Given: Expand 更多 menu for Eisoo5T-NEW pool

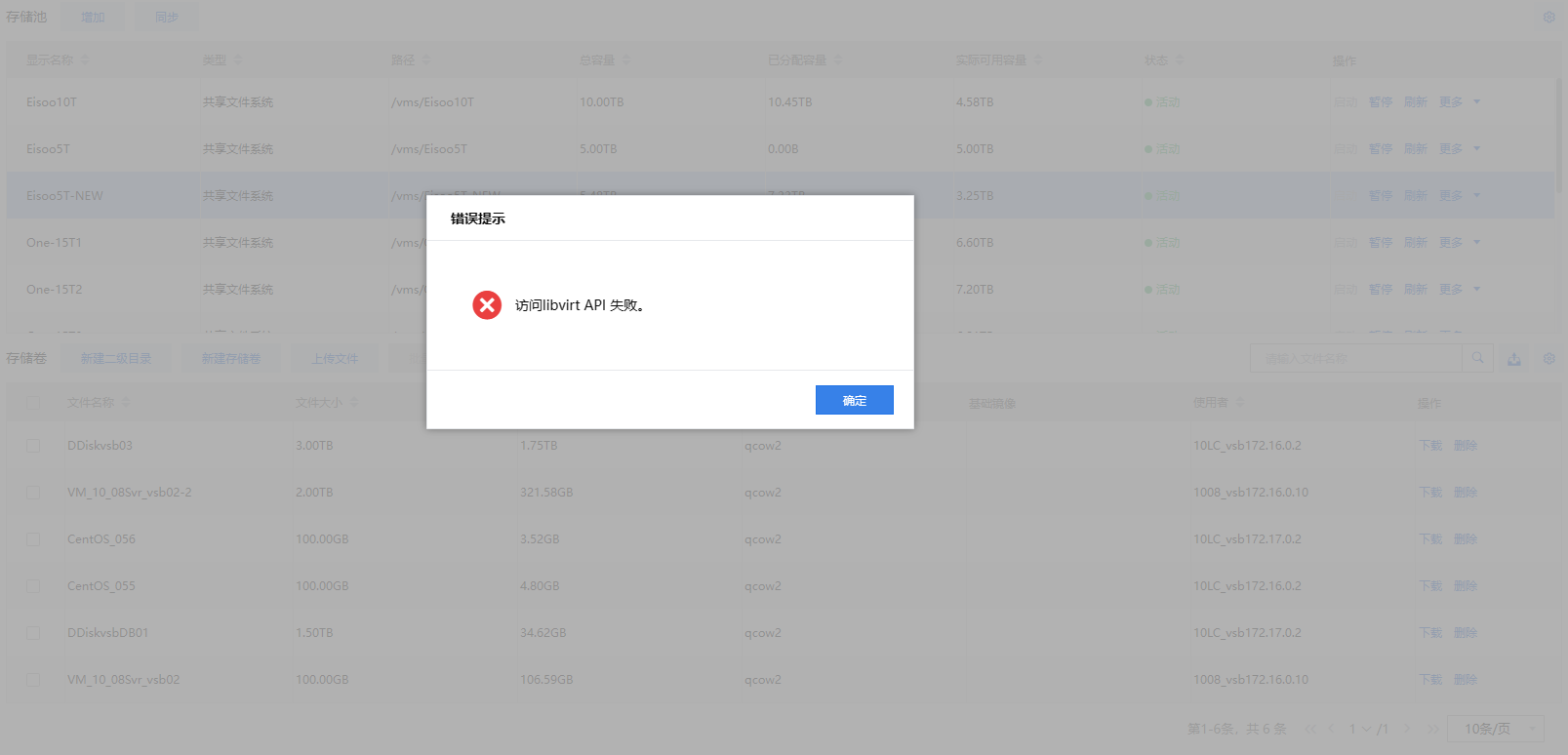Looking at the screenshot, I should coord(1460,196).
